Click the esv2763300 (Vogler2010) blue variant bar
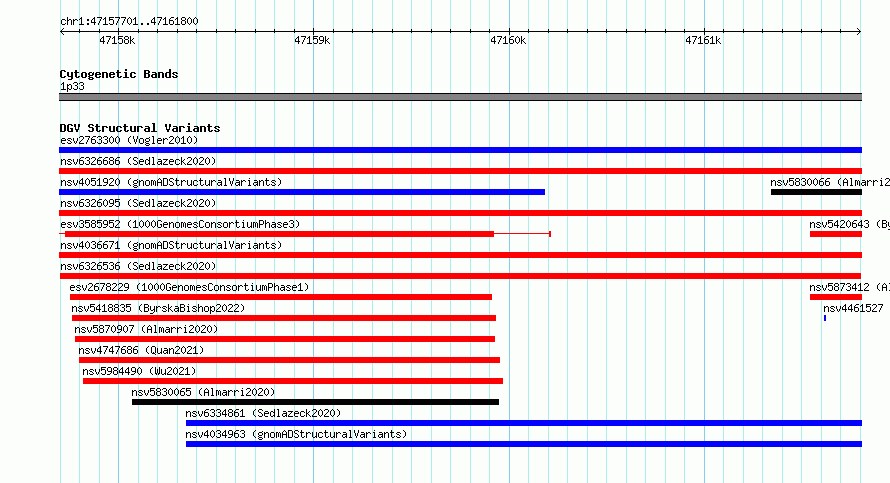 tap(460, 150)
